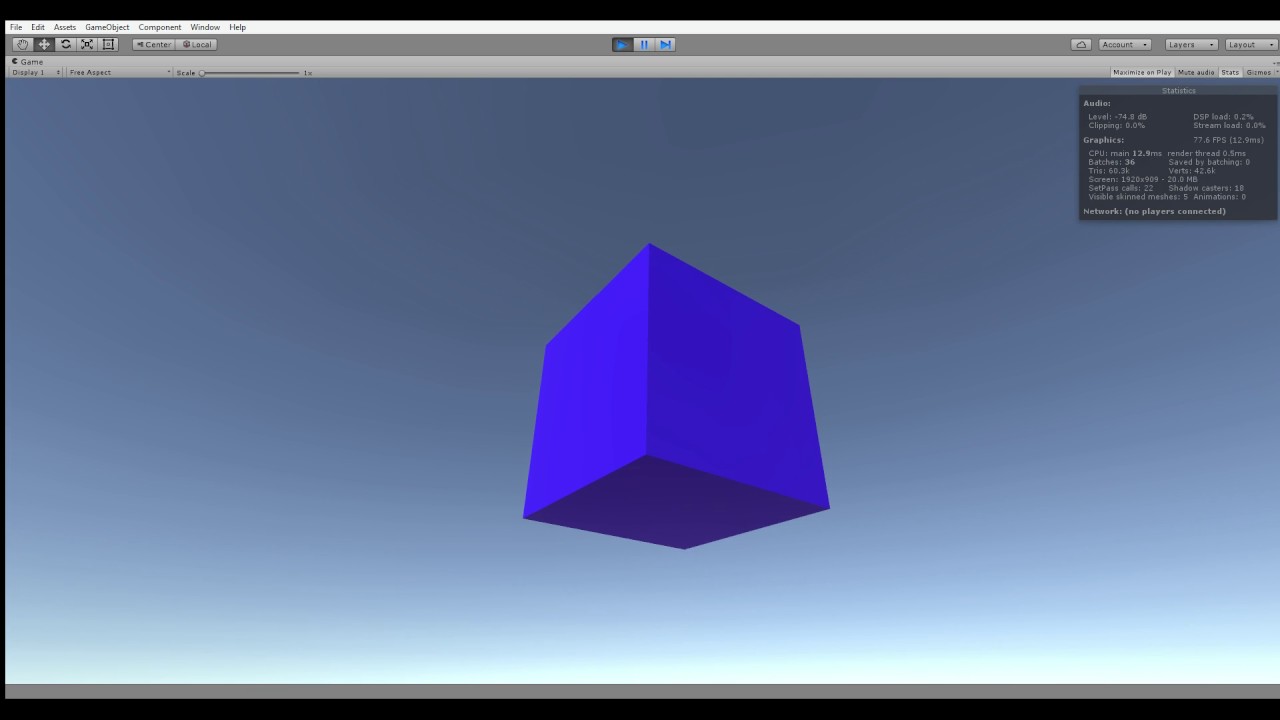Screen dimensions: 1280x720
Task: Click the Level: -74.8 dB audio entry
Action: pyautogui.click(x=1117, y=117)
